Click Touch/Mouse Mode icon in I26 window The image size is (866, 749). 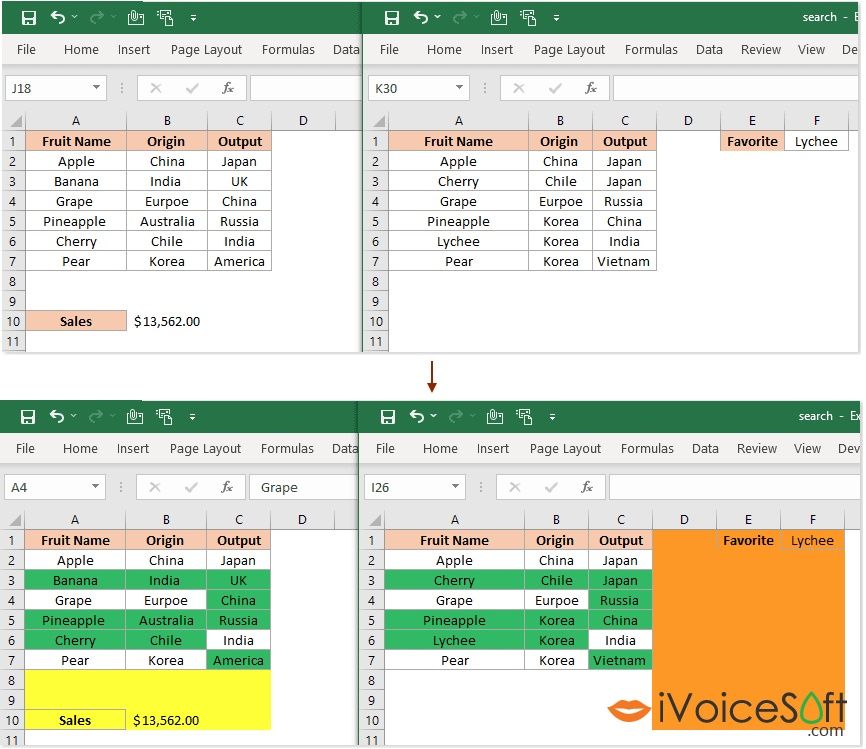(494, 417)
